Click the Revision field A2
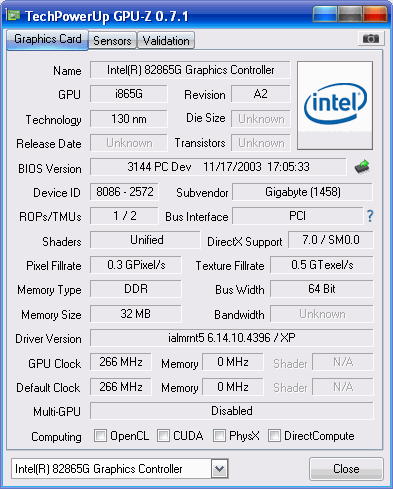Screen dimensions: 393x489 pyautogui.click(x=261, y=94)
